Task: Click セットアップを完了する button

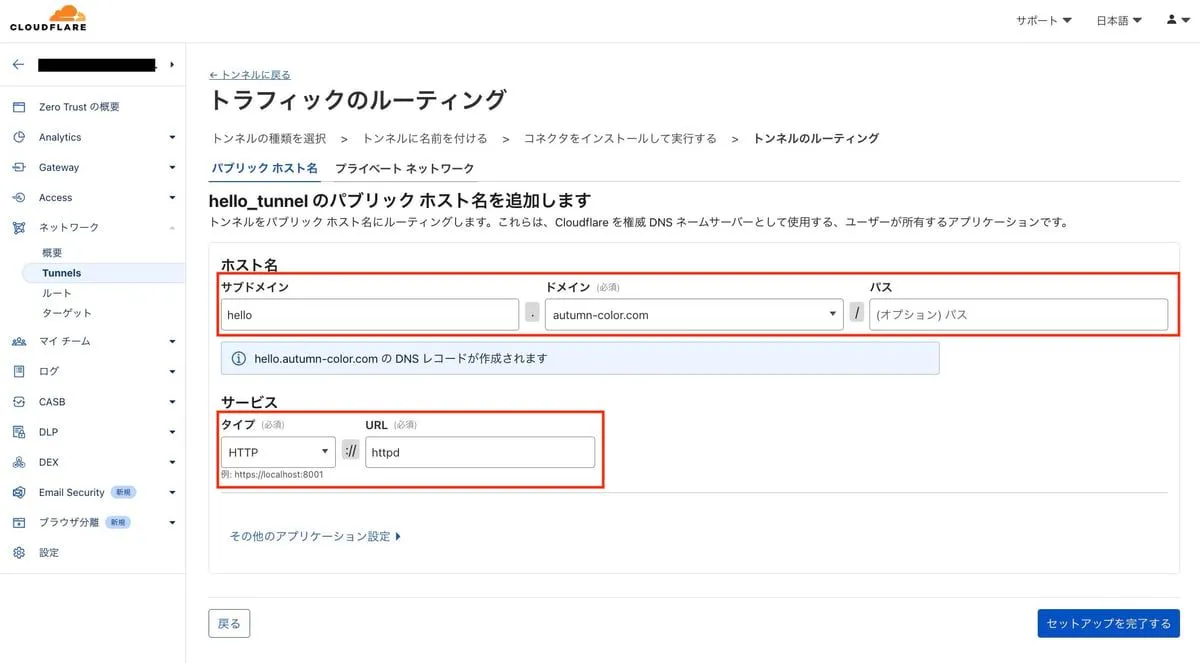Action: [x=1108, y=623]
